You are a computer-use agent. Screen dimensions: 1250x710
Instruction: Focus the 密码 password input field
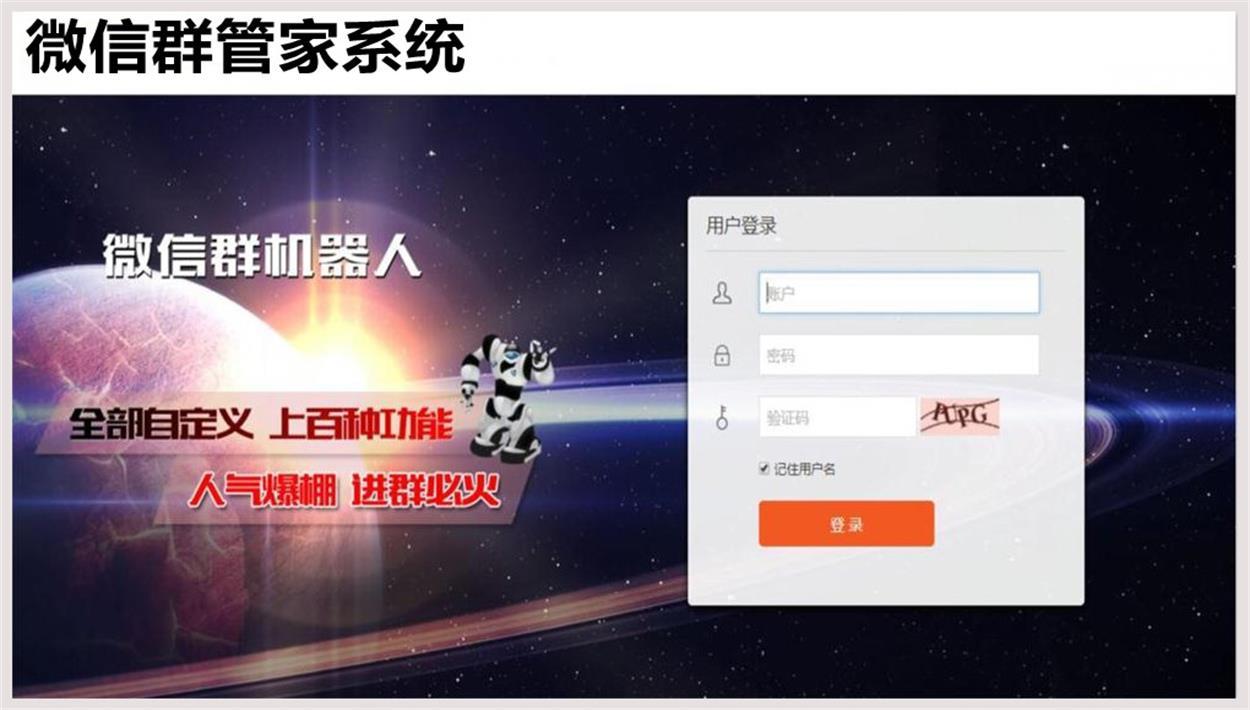tap(899, 355)
